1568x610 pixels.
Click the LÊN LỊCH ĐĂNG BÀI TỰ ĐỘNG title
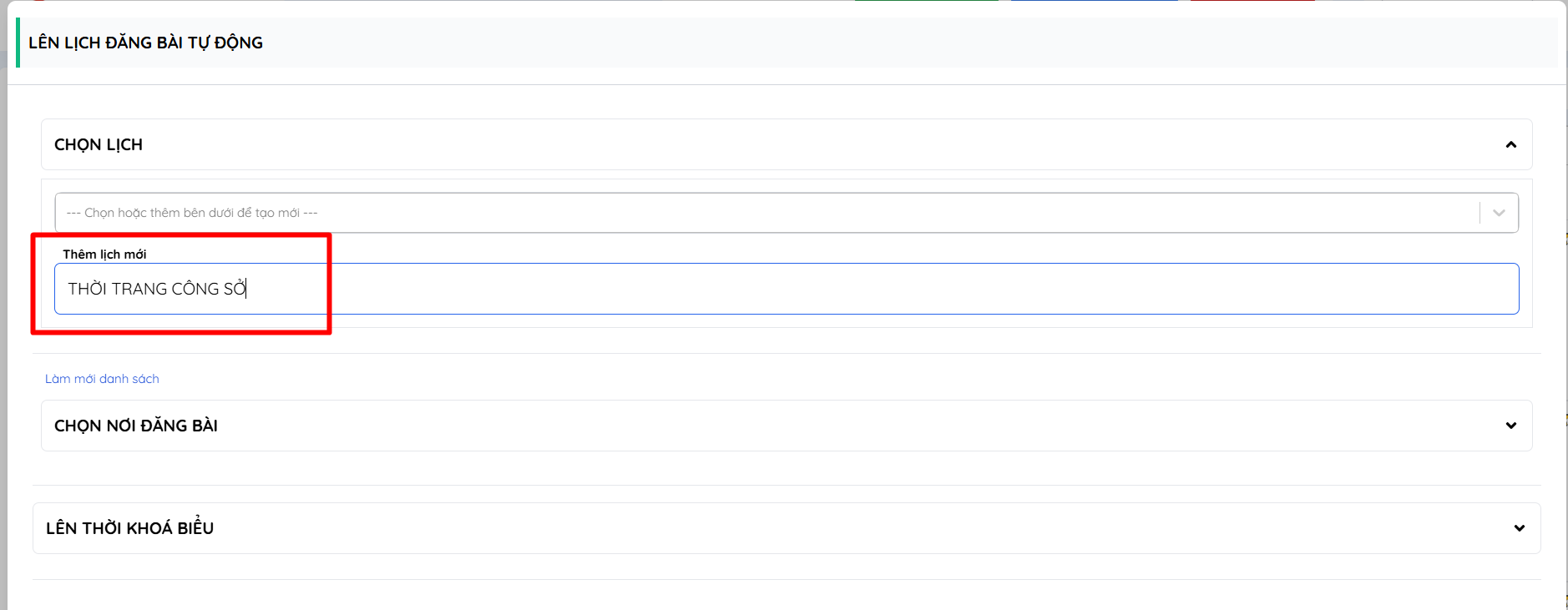click(x=146, y=43)
